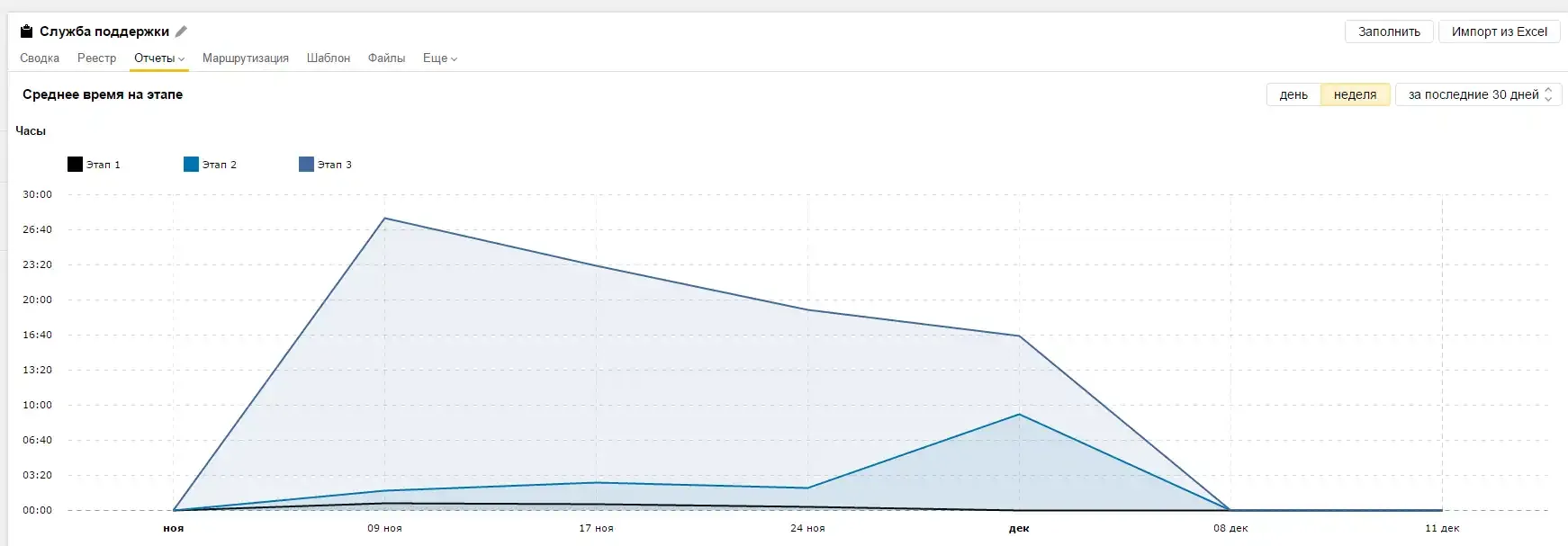Toggle the Этап 2 blue legend swatch
Screen dimensions: 1568x546
[191, 164]
